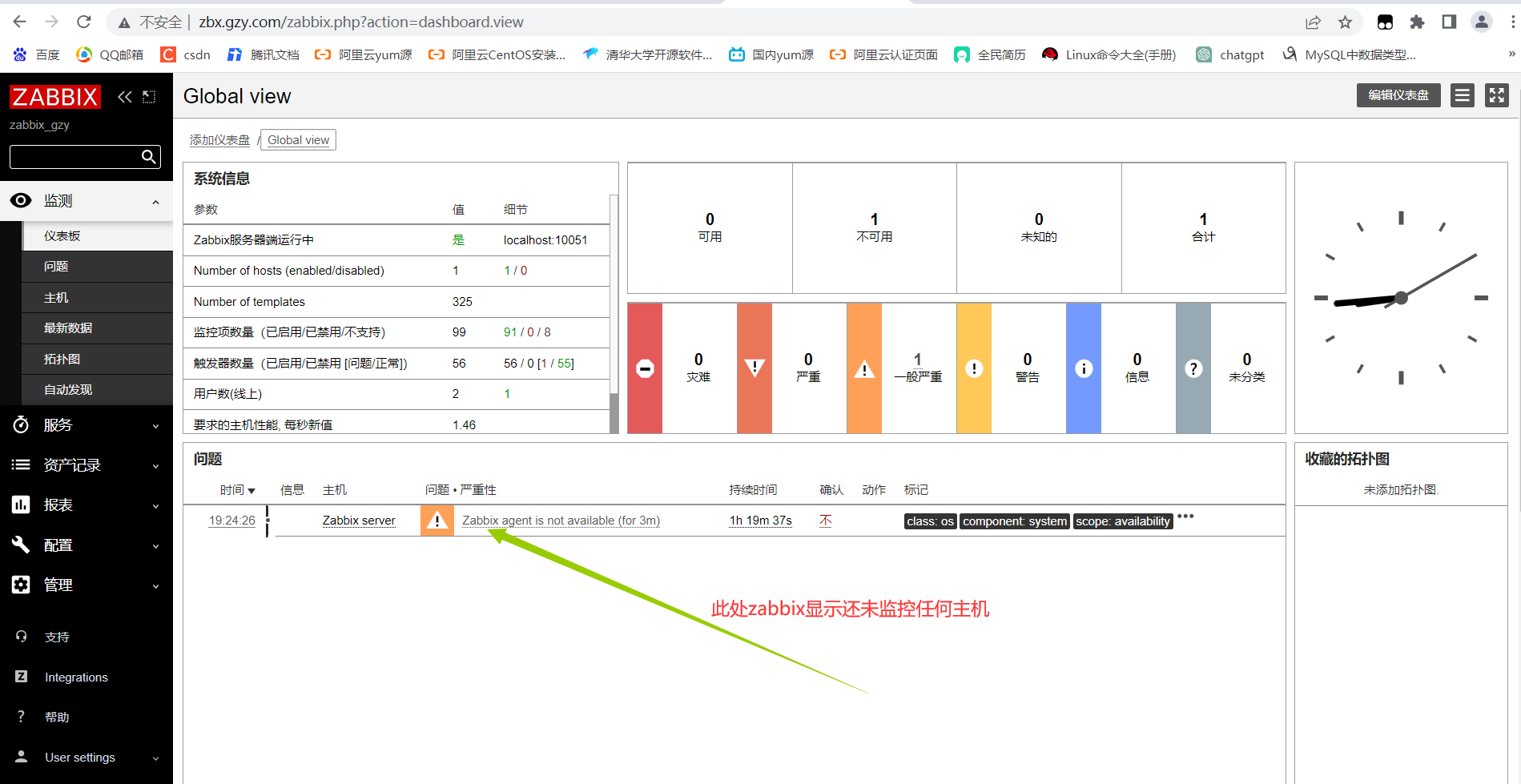Share this page via browser share icon
This screenshot has height=784, width=1521.
point(1313,22)
